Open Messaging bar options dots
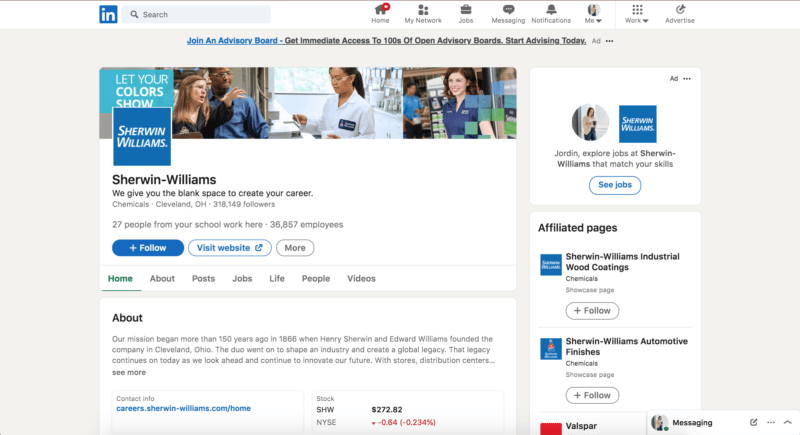800x435 pixels. [771, 422]
